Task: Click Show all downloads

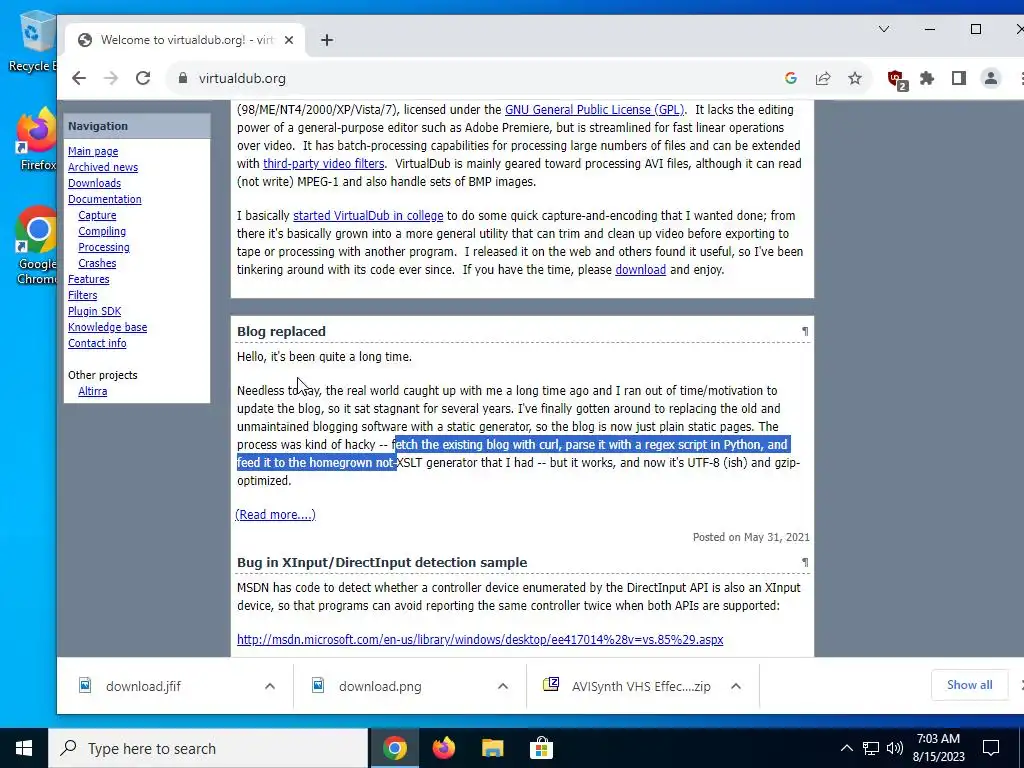Action: [x=969, y=684]
